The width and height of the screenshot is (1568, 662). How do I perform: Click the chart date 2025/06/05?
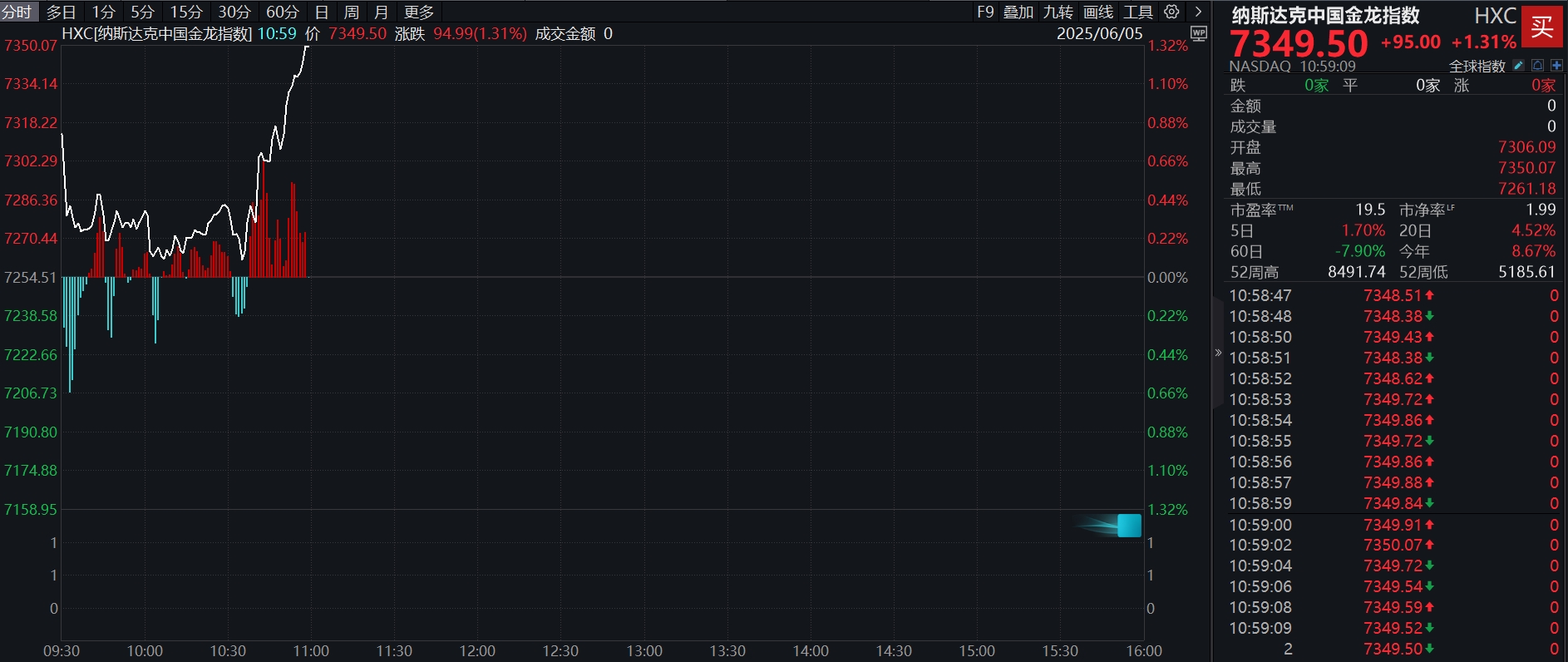point(1100,33)
